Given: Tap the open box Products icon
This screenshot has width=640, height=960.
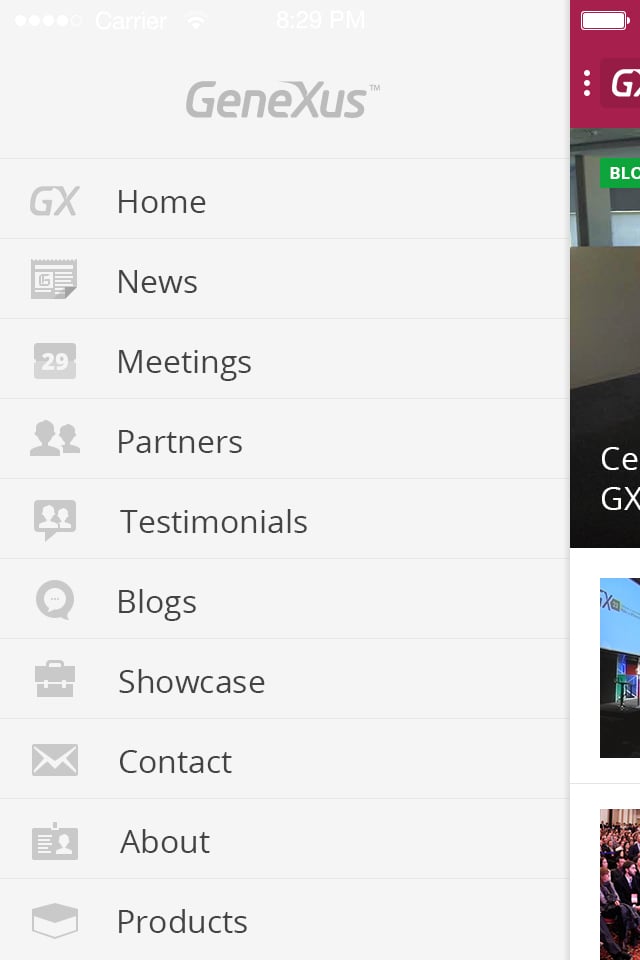Looking at the screenshot, I should tap(55, 920).
